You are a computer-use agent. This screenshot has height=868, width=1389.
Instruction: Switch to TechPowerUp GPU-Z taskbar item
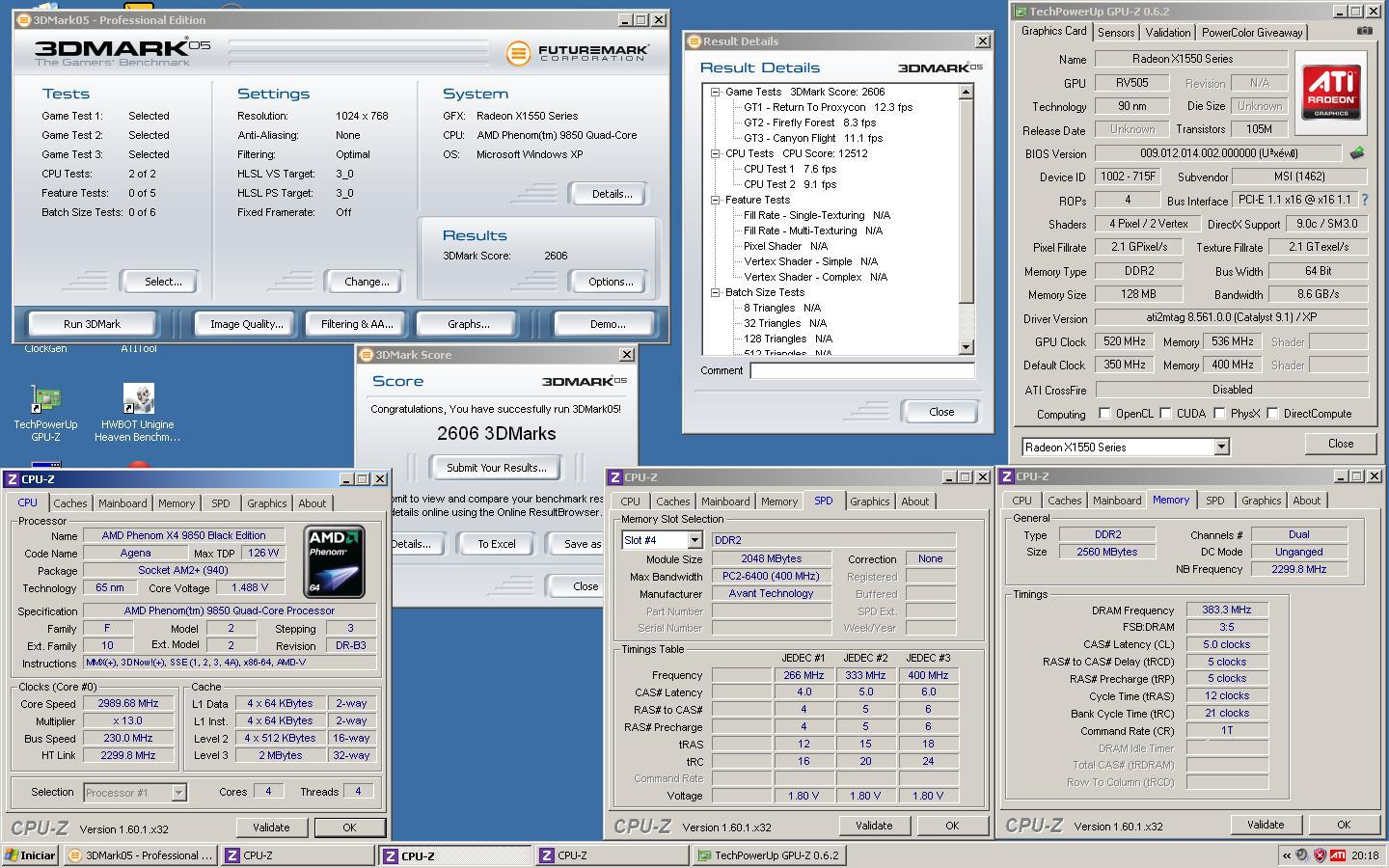point(770,854)
